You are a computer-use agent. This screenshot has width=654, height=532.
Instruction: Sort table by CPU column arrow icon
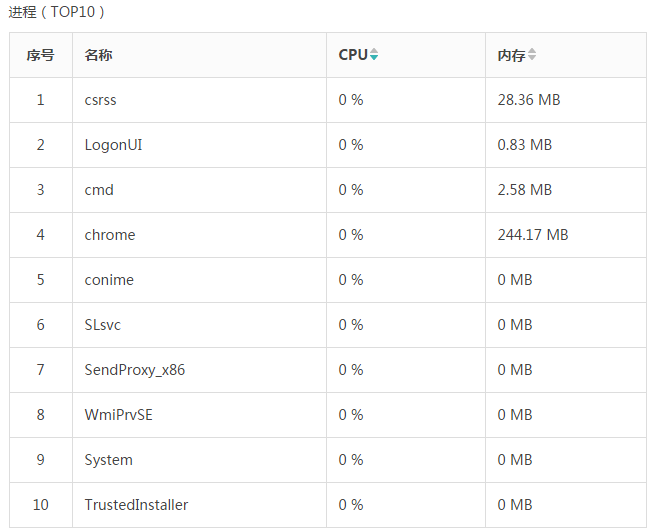(374, 56)
